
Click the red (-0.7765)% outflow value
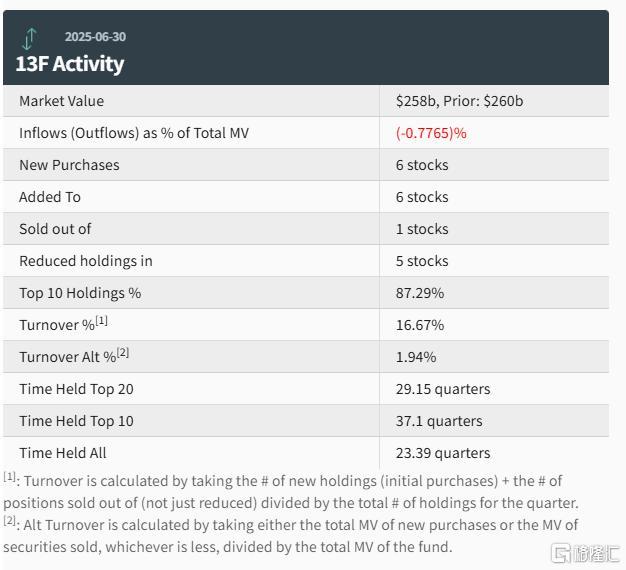click(x=431, y=133)
